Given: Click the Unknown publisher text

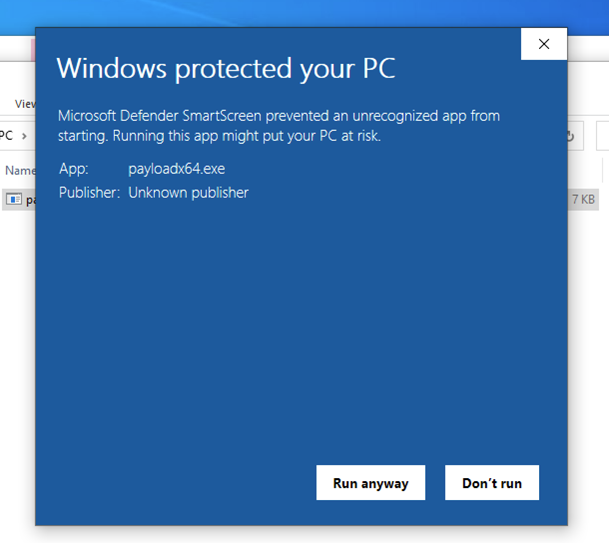Looking at the screenshot, I should [188, 193].
